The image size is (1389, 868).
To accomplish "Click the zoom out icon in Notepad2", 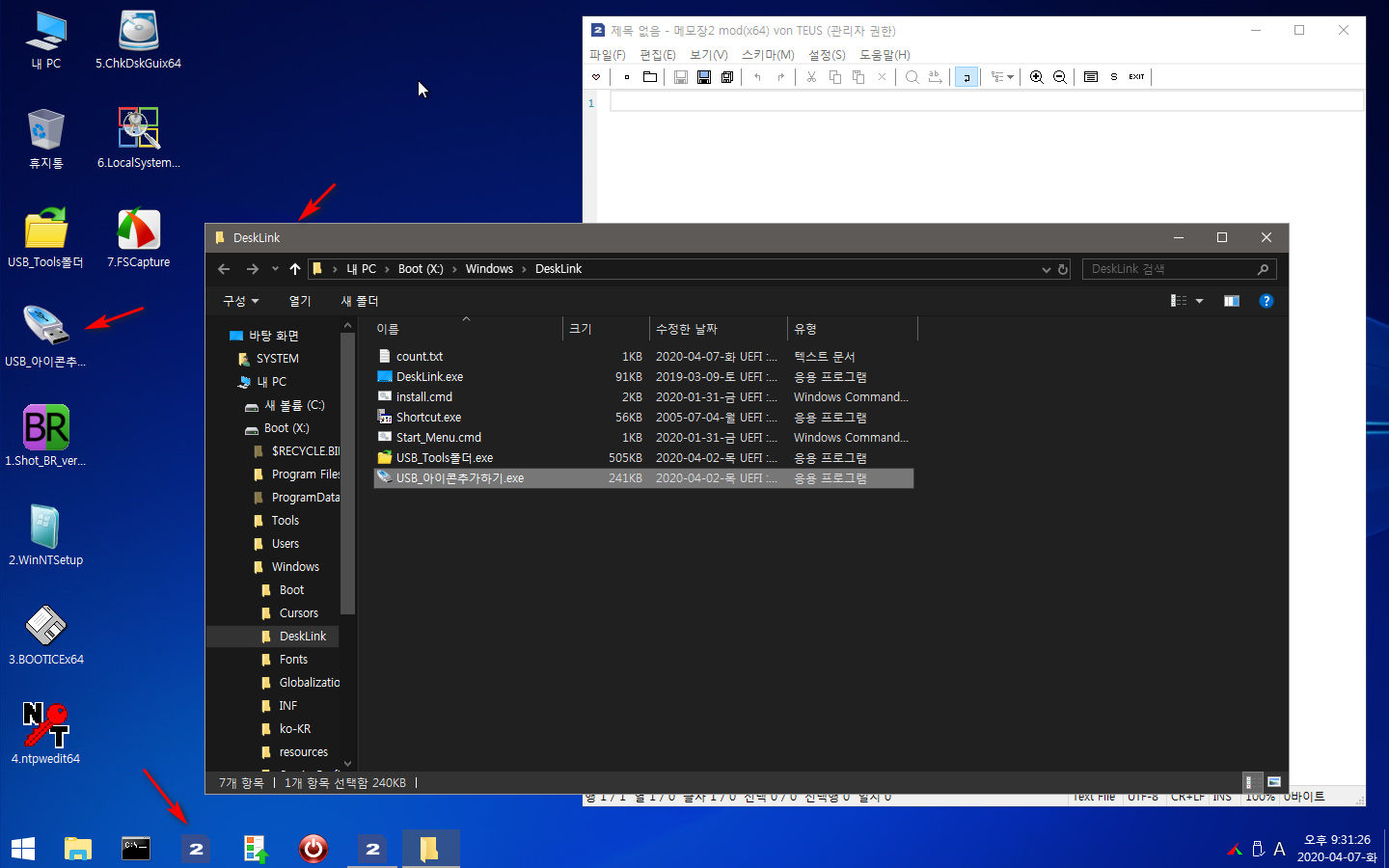I will click(x=1060, y=77).
